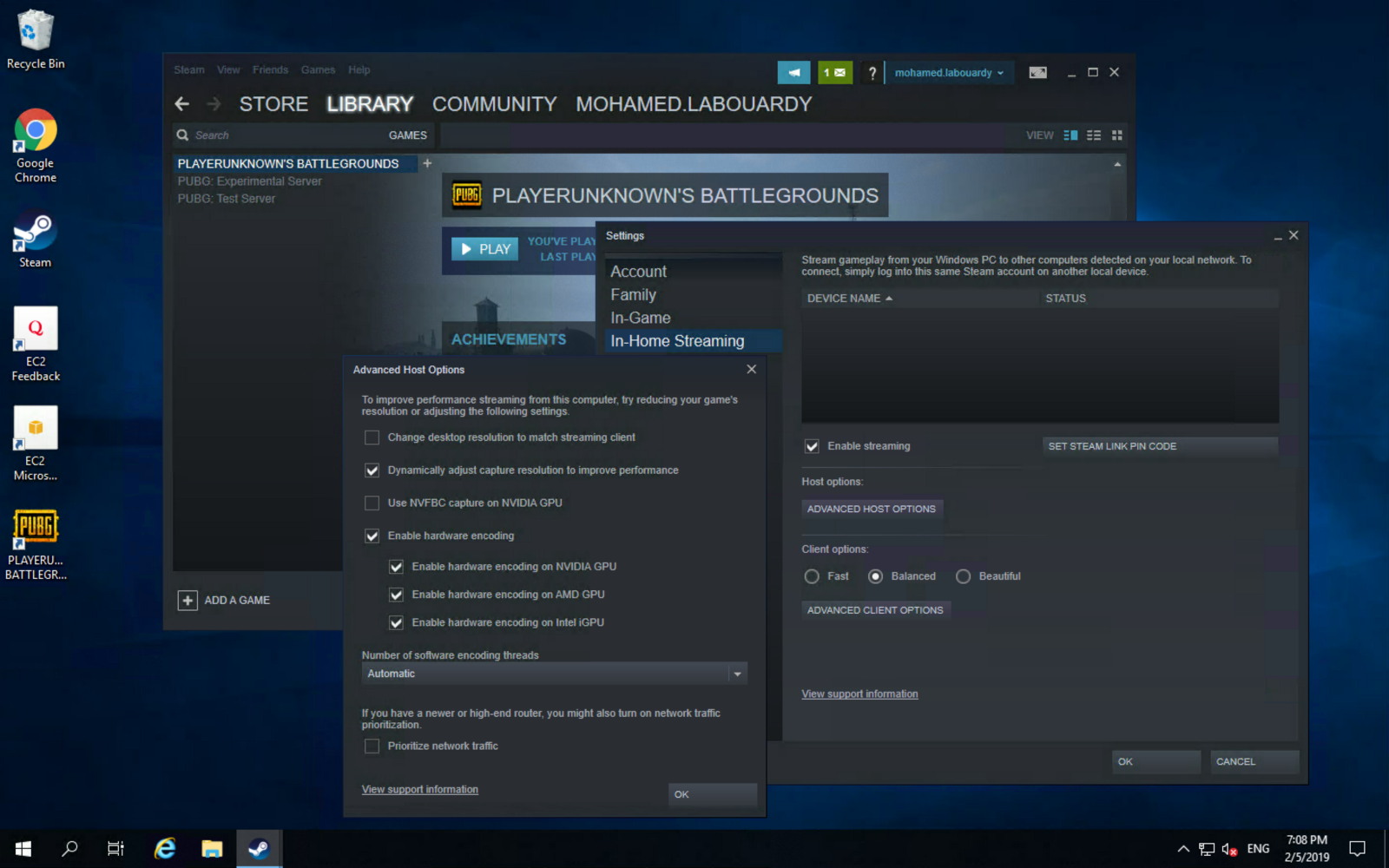Screen dimensions: 1389x868
Task: Launch Google Chrome from the desktop
Action: coord(36,146)
